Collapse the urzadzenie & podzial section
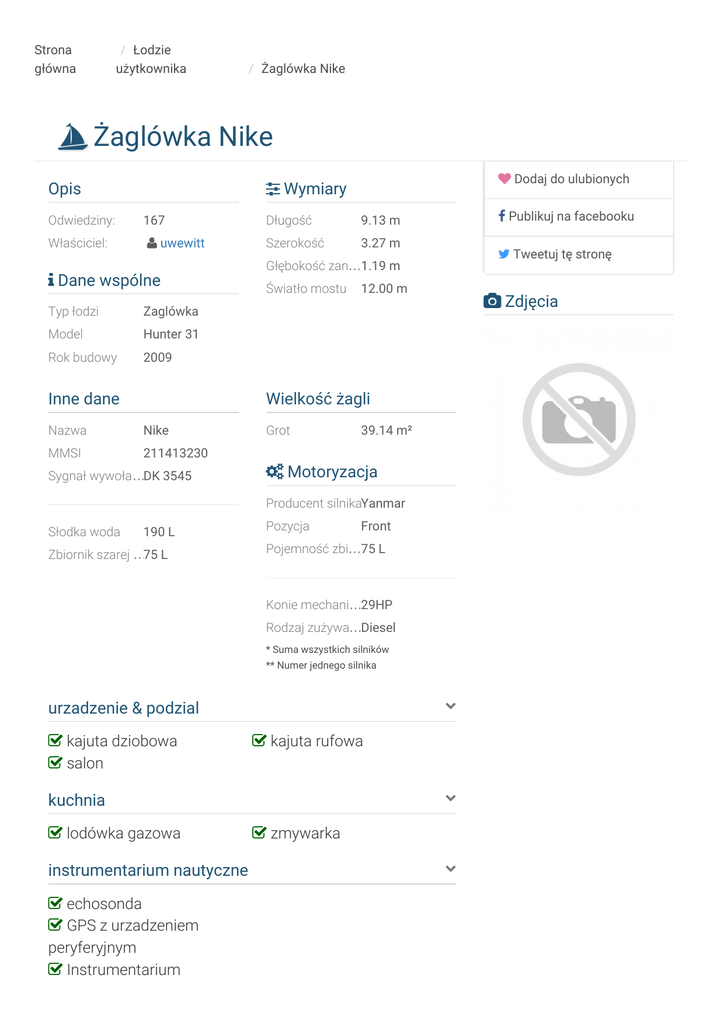The width and height of the screenshot is (724, 1024). tap(450, 707)
